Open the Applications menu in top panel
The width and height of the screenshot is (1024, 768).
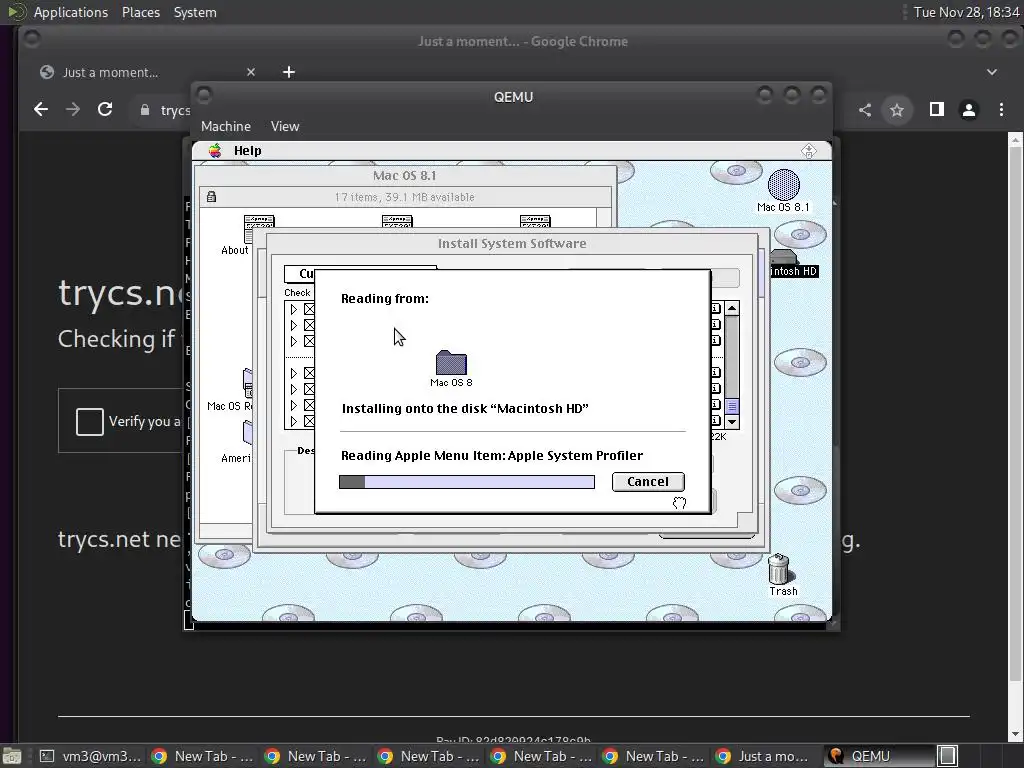pos(71,12)
